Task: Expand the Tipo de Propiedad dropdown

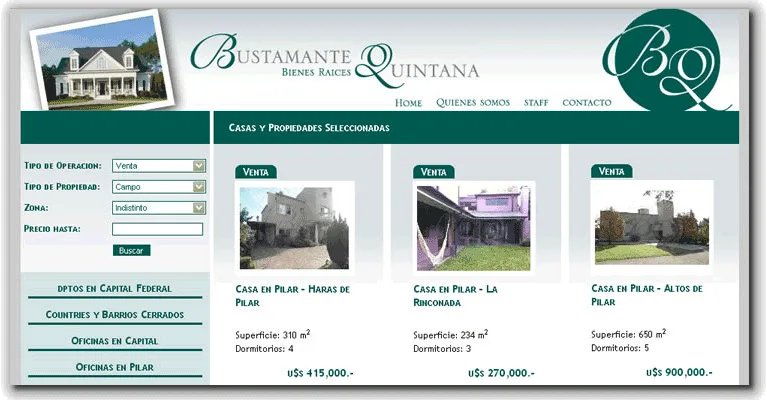Action: click(159, 187)
